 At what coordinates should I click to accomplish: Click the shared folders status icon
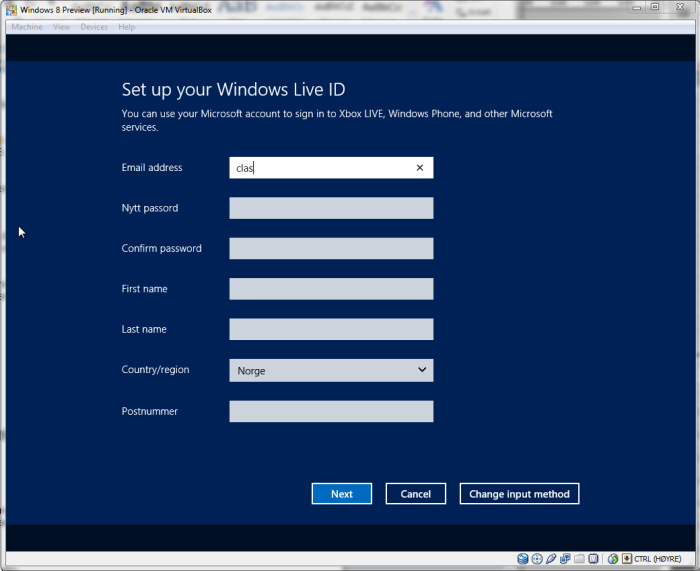pyautogui.click(x=579, y=558)
